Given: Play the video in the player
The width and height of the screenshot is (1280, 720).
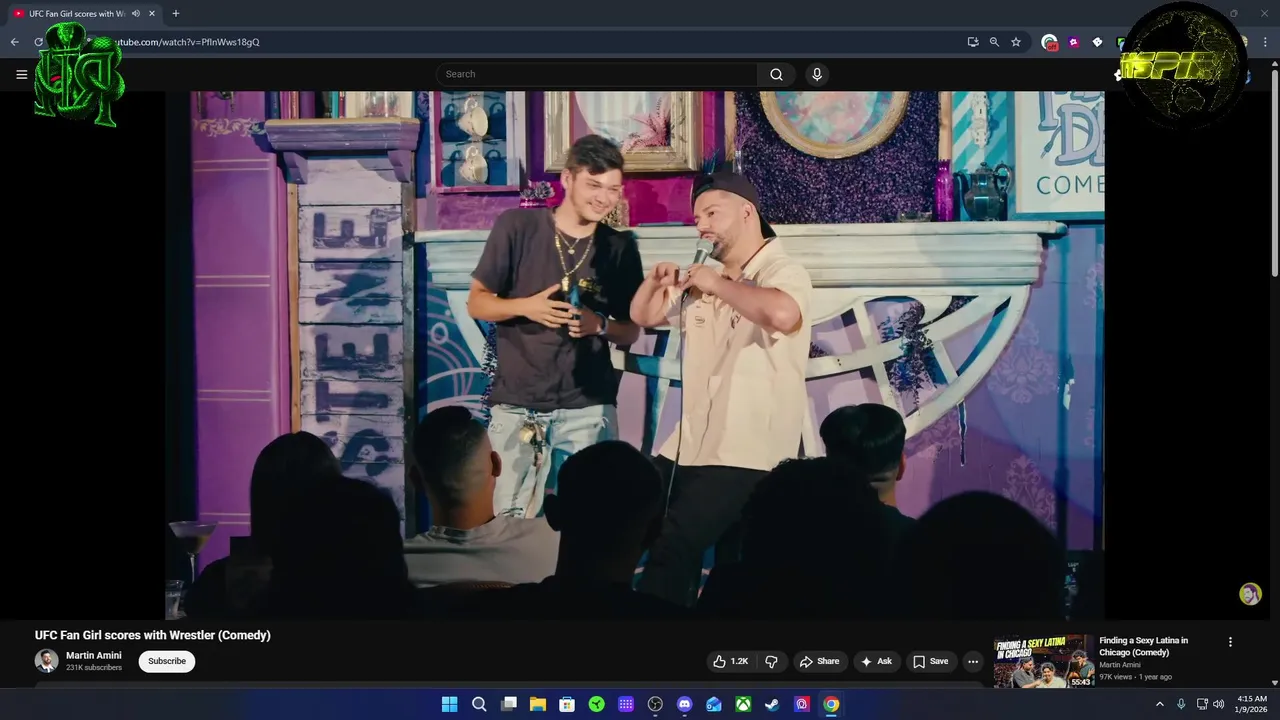Looking at the screenshot, I should pyautogui.click(x=634, y=355).
